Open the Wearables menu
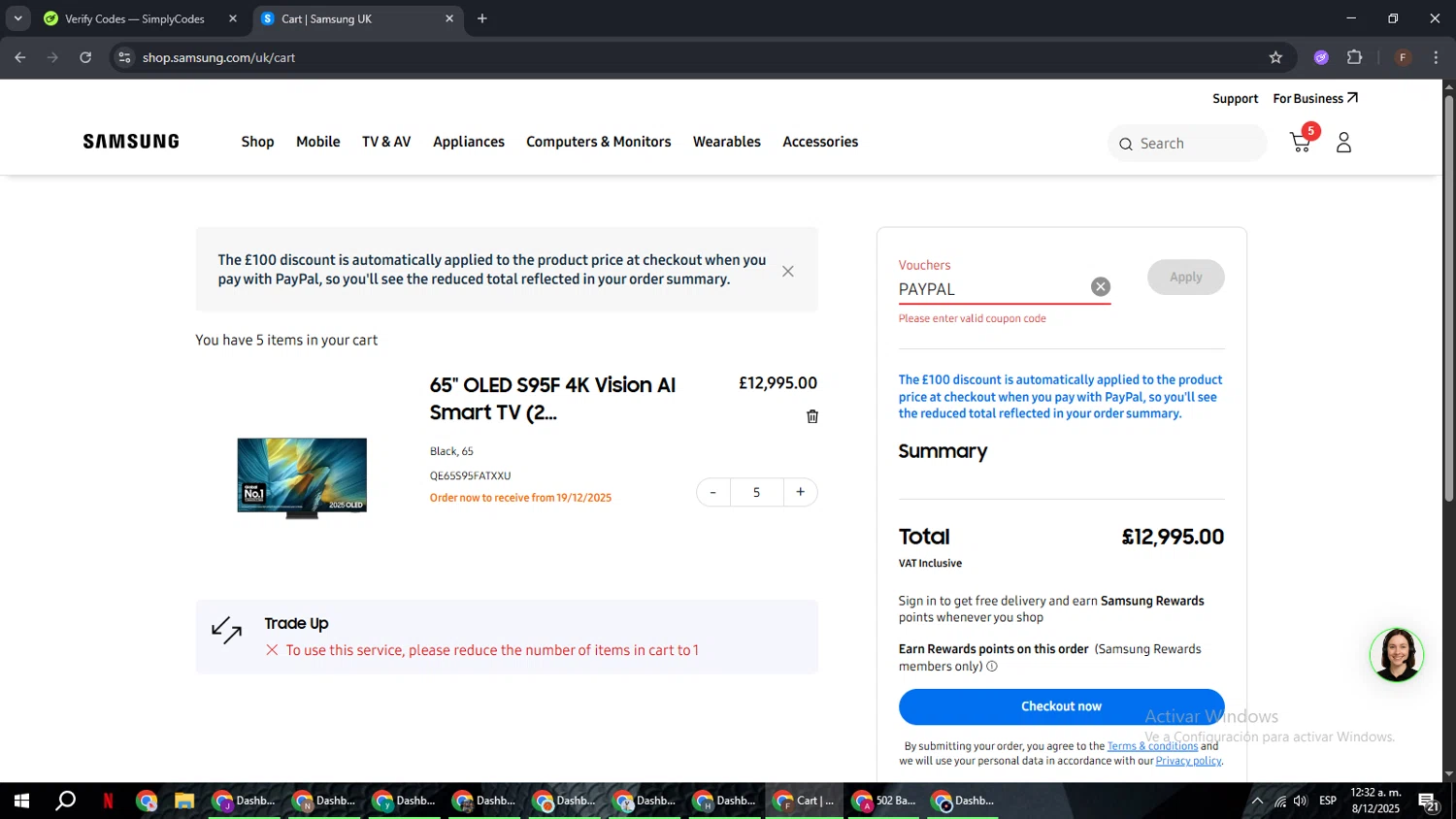The width and height of the screenshot is (1456, 819). click(727, 142)
